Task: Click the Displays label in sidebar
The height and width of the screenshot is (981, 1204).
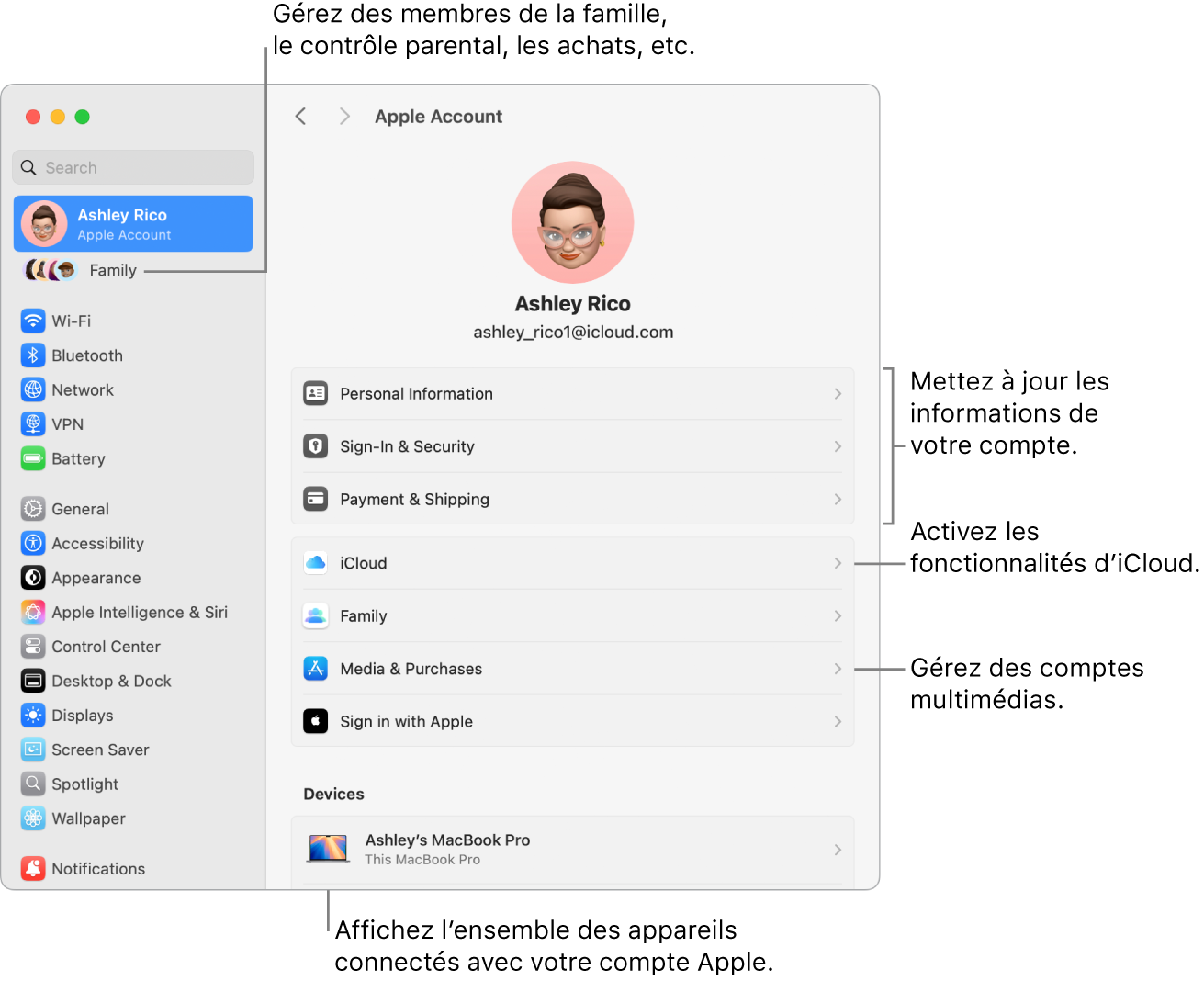Action: pos(83,716)
